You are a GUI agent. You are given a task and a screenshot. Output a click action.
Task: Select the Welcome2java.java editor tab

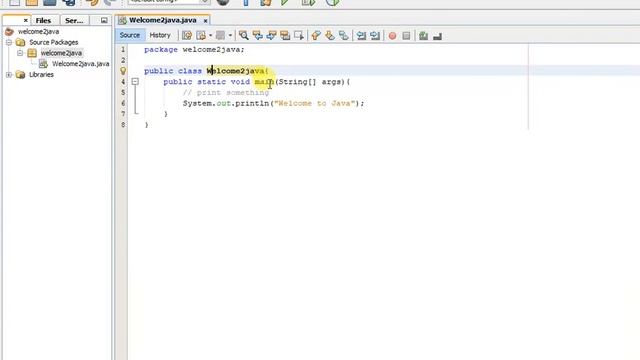(163, 20)
